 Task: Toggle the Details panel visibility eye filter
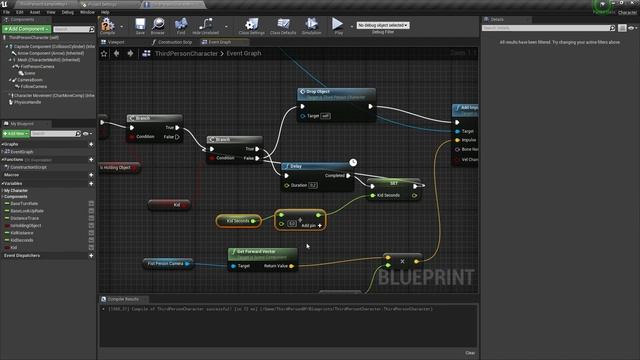pos(631,28)
